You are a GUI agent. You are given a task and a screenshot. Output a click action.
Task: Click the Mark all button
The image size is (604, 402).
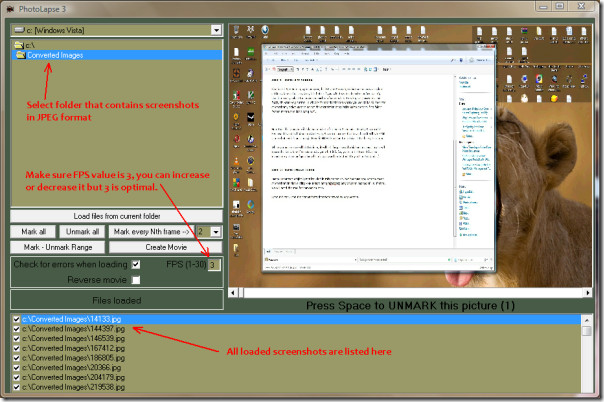click(33, 231)
